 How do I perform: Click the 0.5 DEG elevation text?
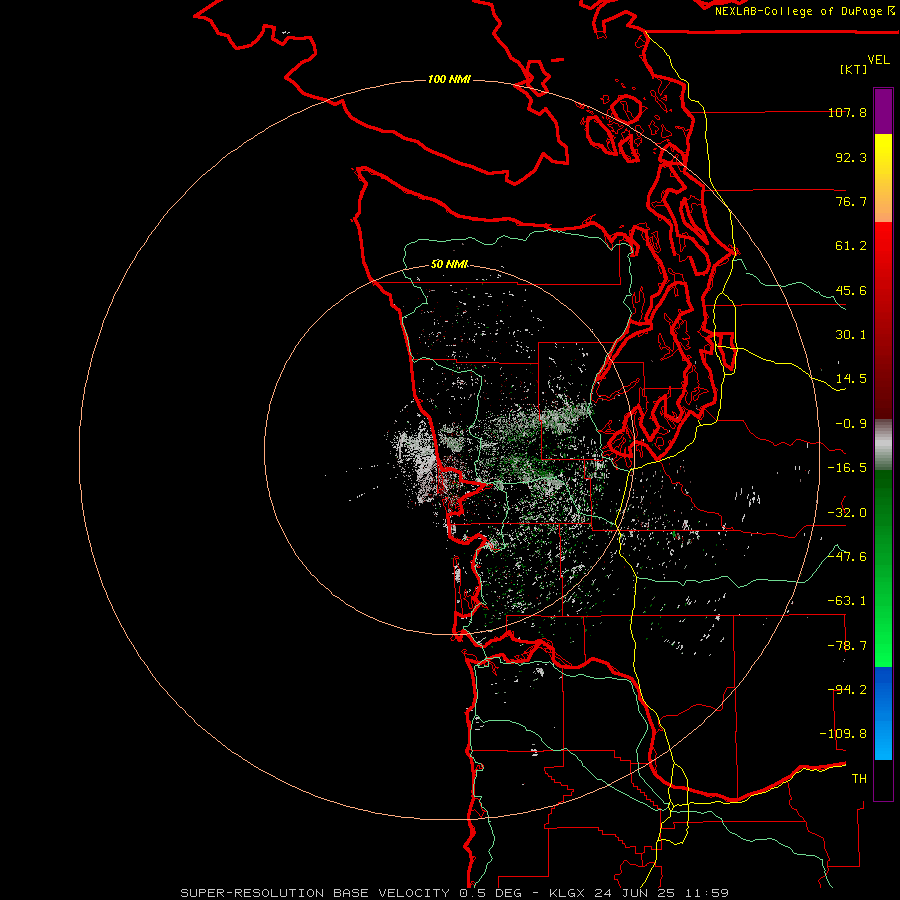point(494,893)
